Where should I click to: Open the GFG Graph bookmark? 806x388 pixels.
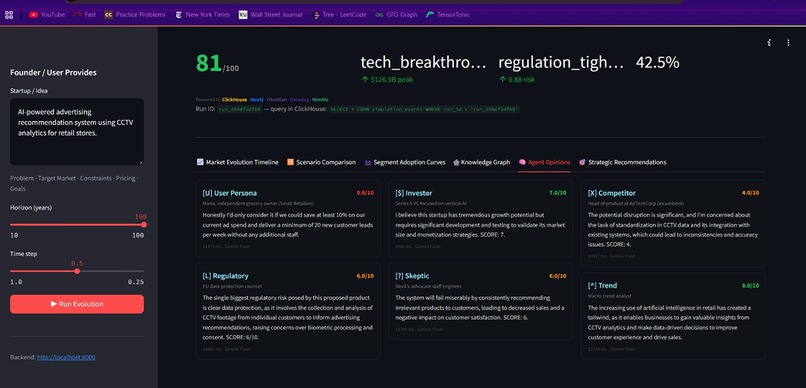point(396,15)
